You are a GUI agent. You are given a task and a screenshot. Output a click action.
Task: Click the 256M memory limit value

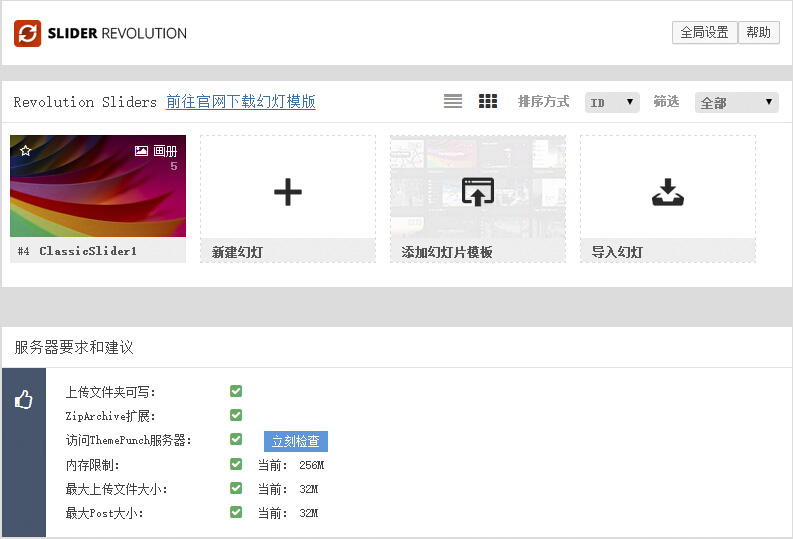pyautogui.click(x=312, y=465)
